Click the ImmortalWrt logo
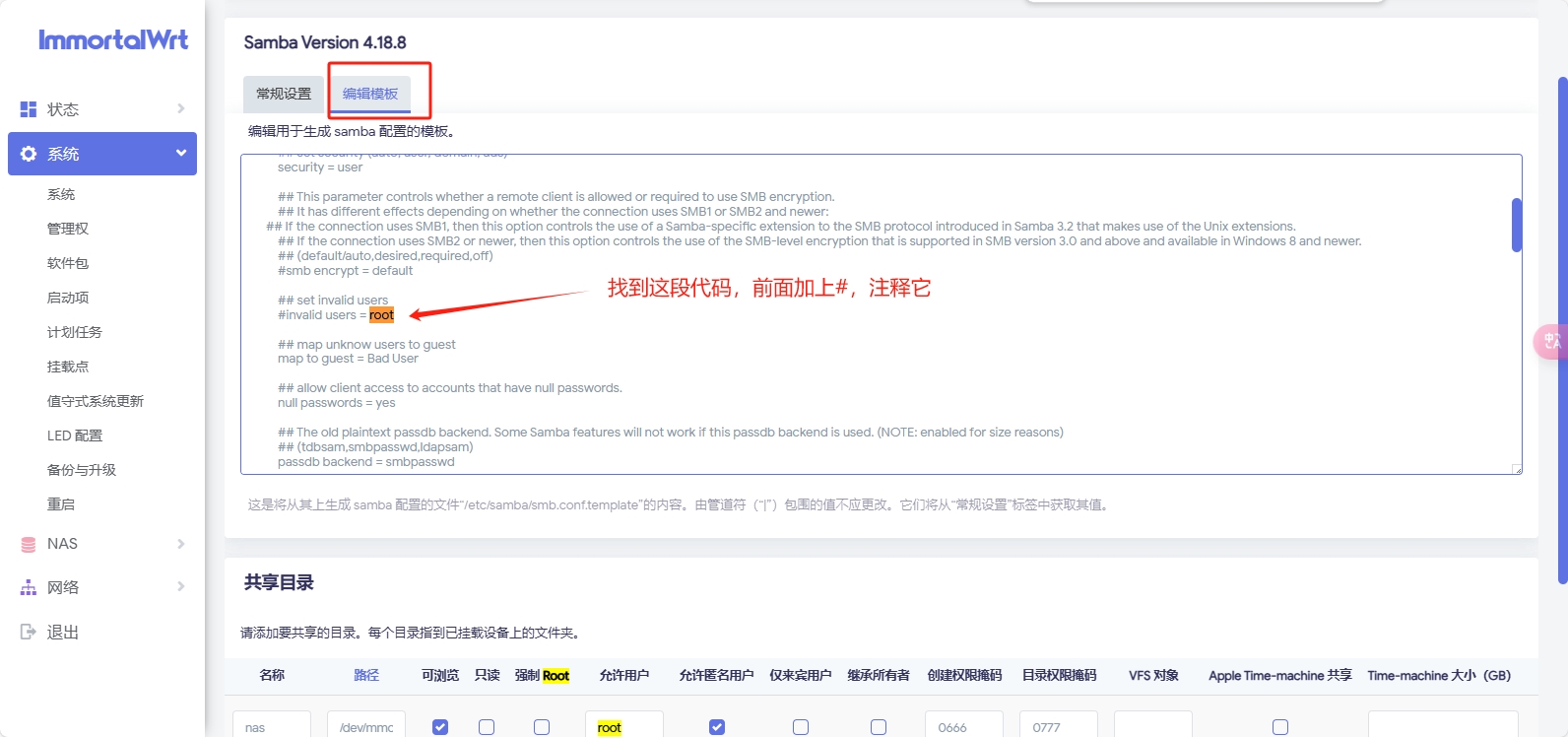This screenshot has width=1568, height=737. click(x=113, y=40)
